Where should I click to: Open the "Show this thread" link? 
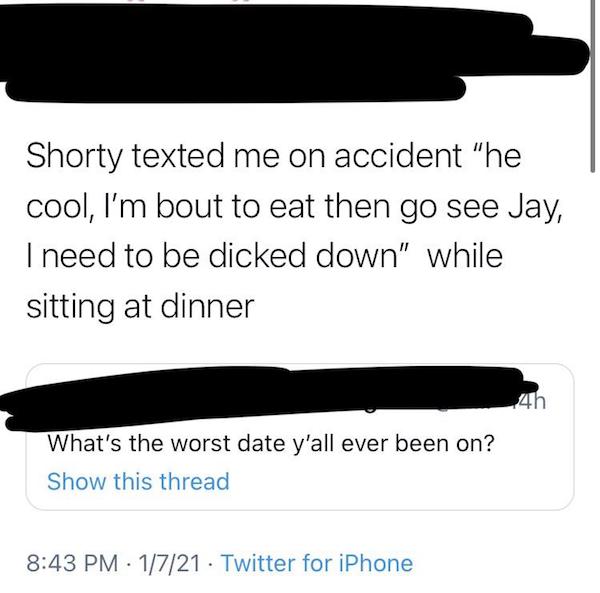point(138,481)
